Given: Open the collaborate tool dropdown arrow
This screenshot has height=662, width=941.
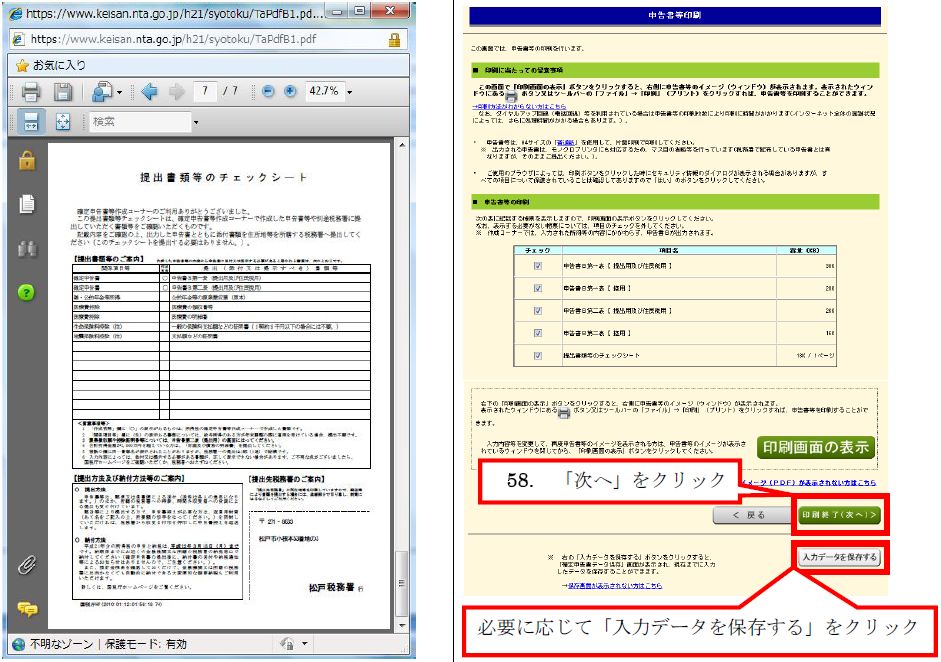Looking at the screenshot, I should pos(118,93).
